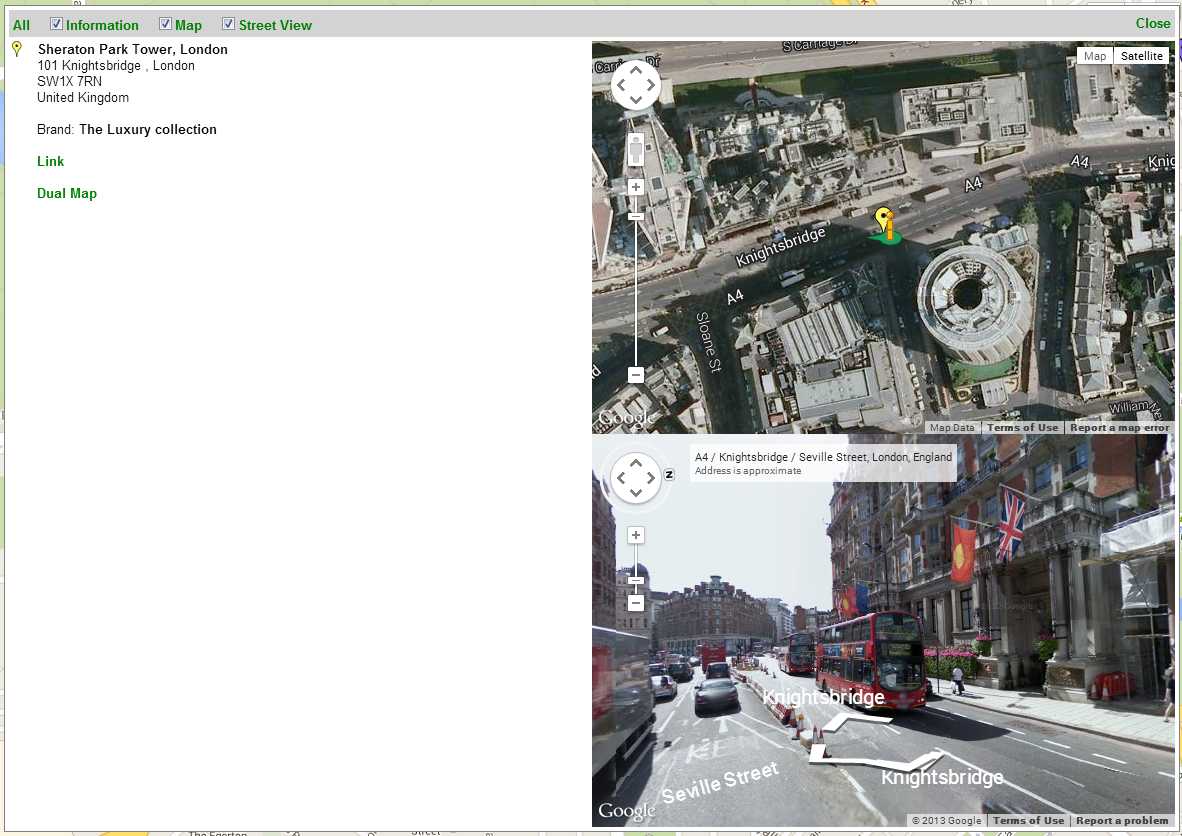Click the © 2013 Google copyright text
1182x836 pixels.
(x=946, y=820)
